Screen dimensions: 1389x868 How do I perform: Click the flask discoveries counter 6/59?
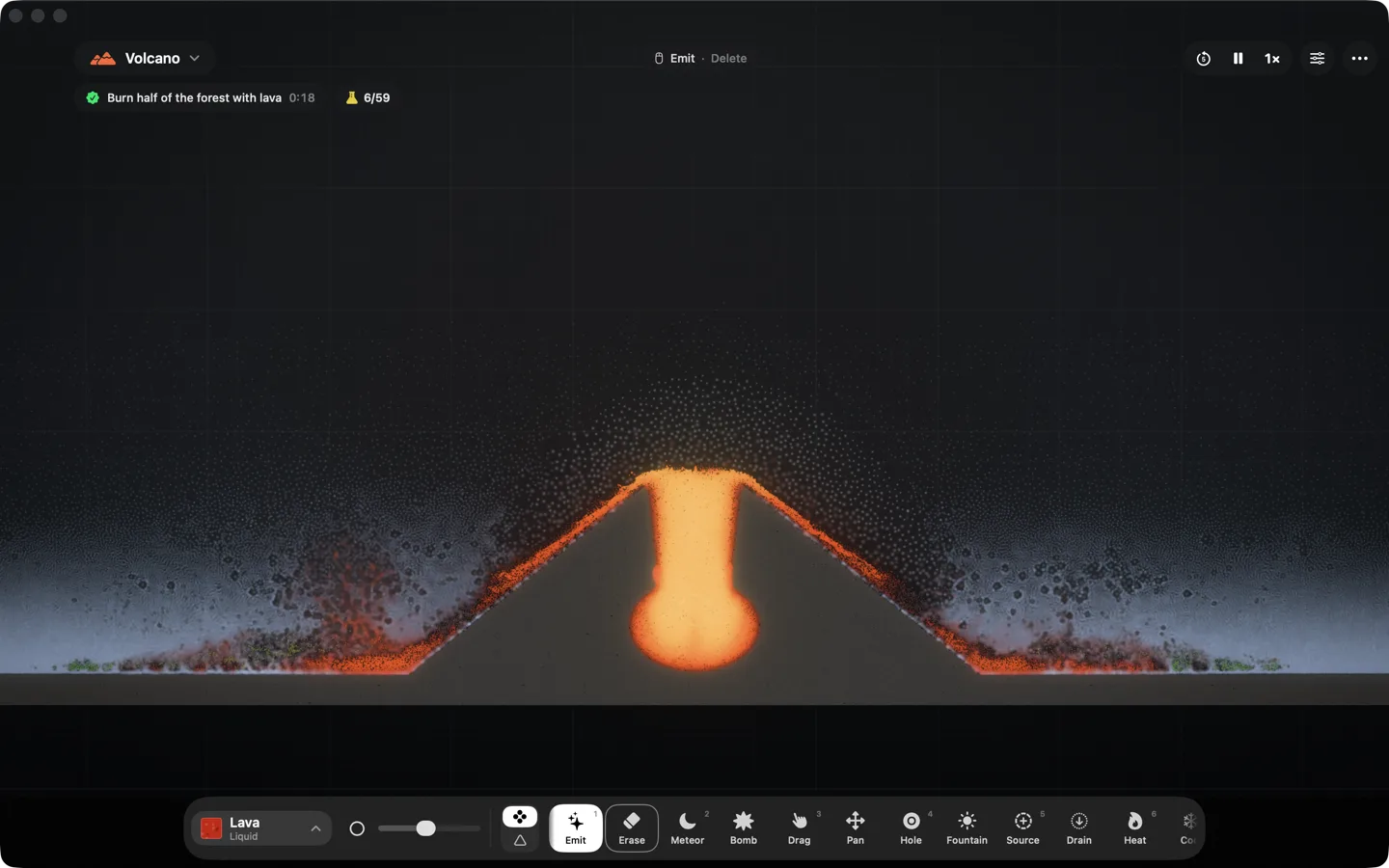pyautogui.click(x=368, y=97)
